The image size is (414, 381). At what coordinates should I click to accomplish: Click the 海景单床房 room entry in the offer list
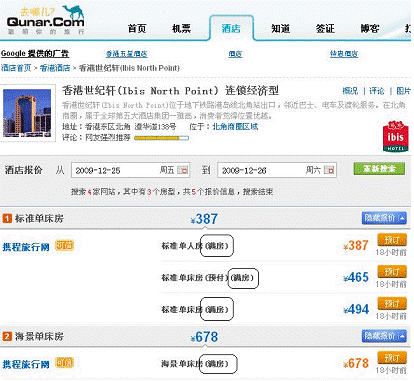point(196,364)
